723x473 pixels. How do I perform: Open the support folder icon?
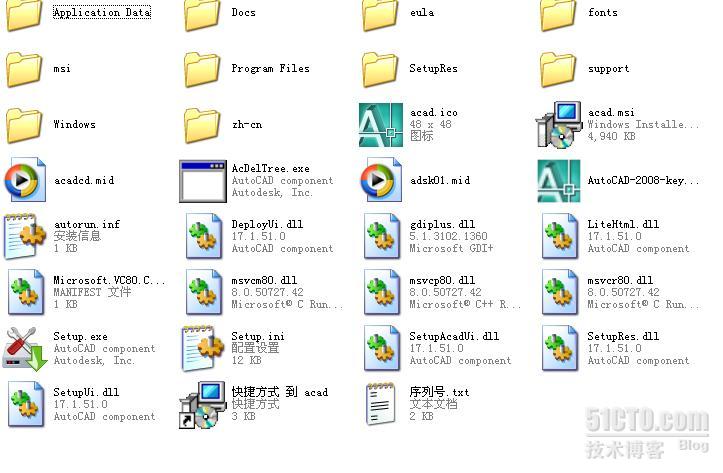pos(558,69)
